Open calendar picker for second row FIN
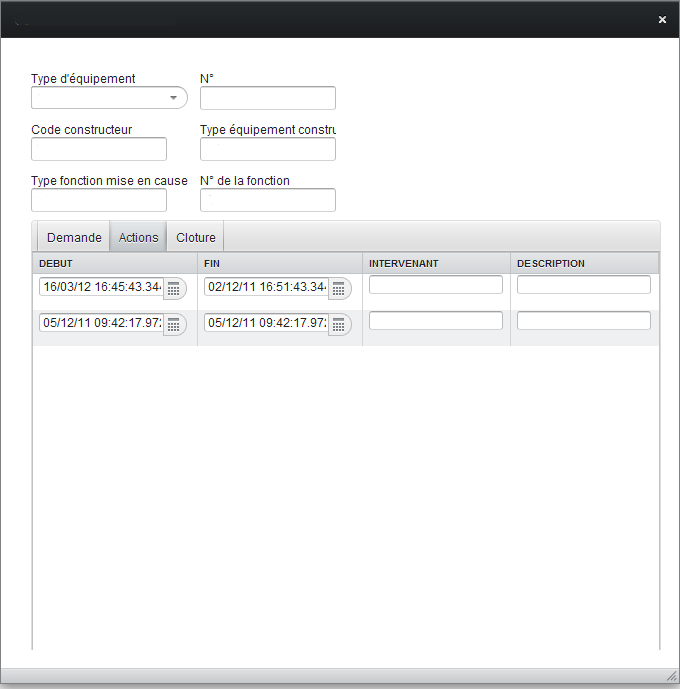680x689 pixels. pos(339,325)
